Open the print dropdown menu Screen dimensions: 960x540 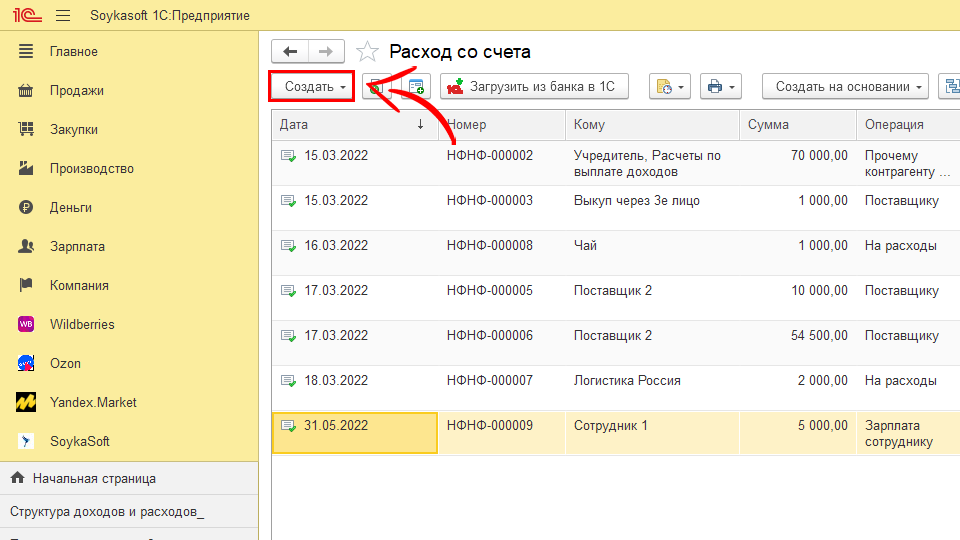[x=719, y=87]
